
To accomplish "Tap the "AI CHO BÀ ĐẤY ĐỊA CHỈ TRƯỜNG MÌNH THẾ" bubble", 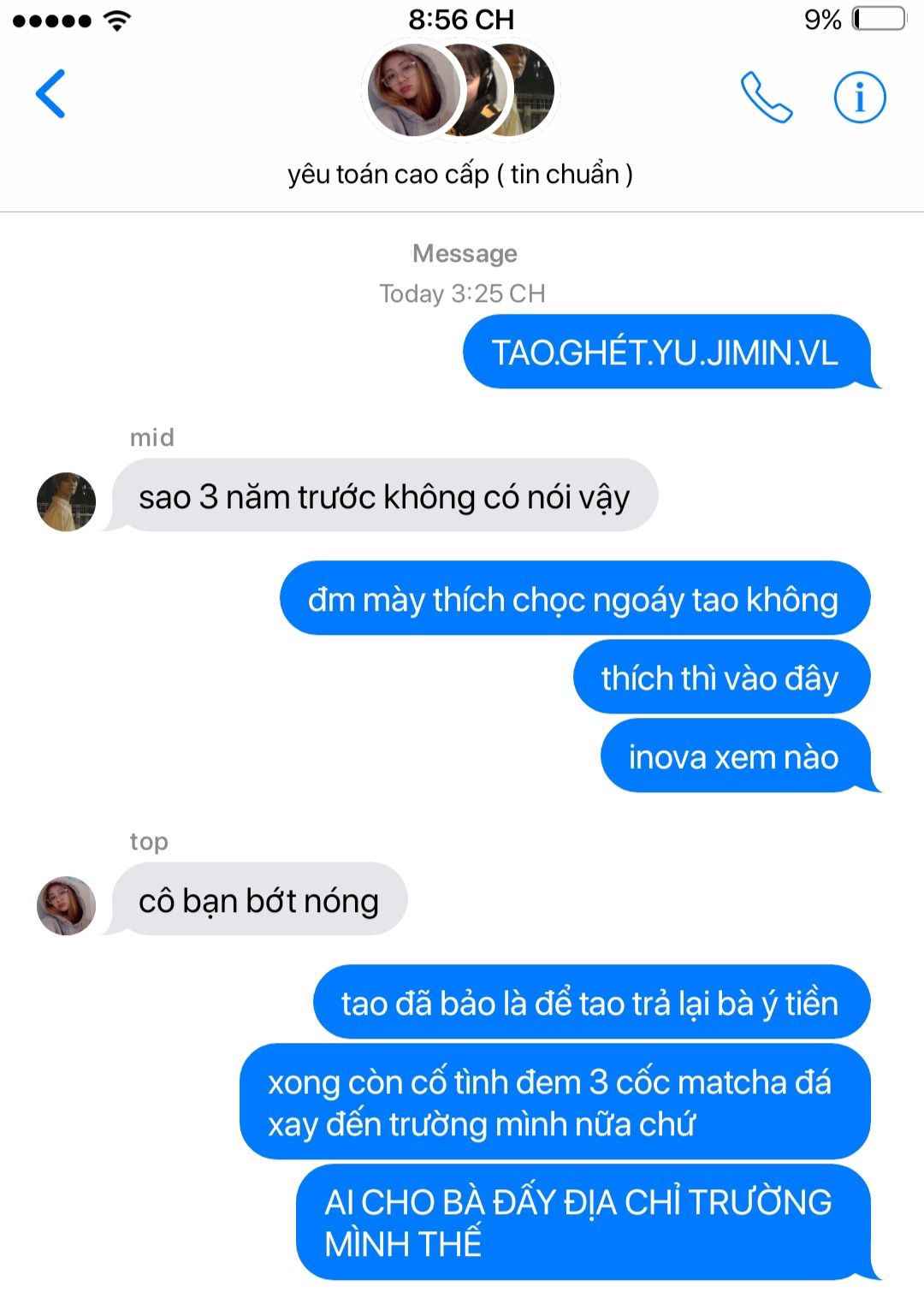I will pos(583,1222).
